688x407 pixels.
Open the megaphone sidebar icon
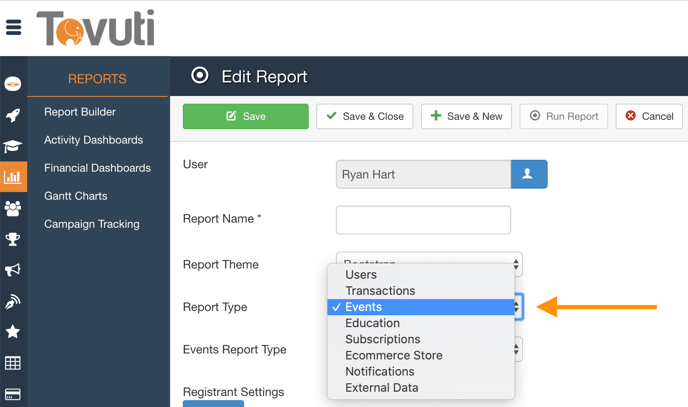click(13, 270)
